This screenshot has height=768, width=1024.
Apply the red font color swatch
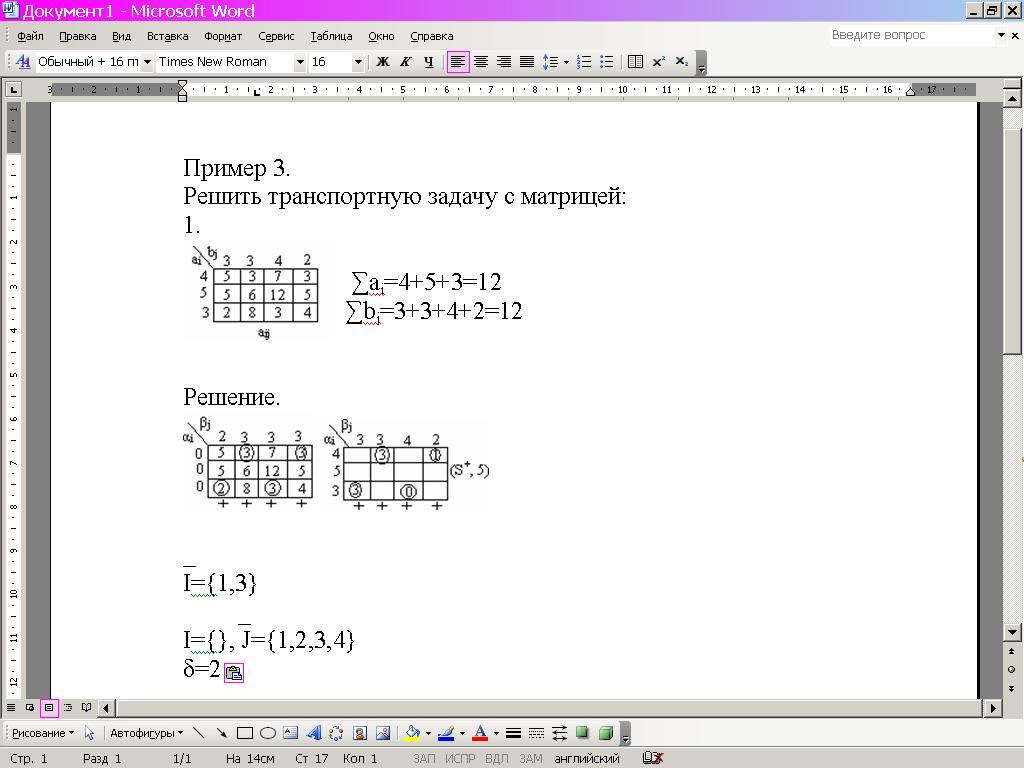click(481, 733)
